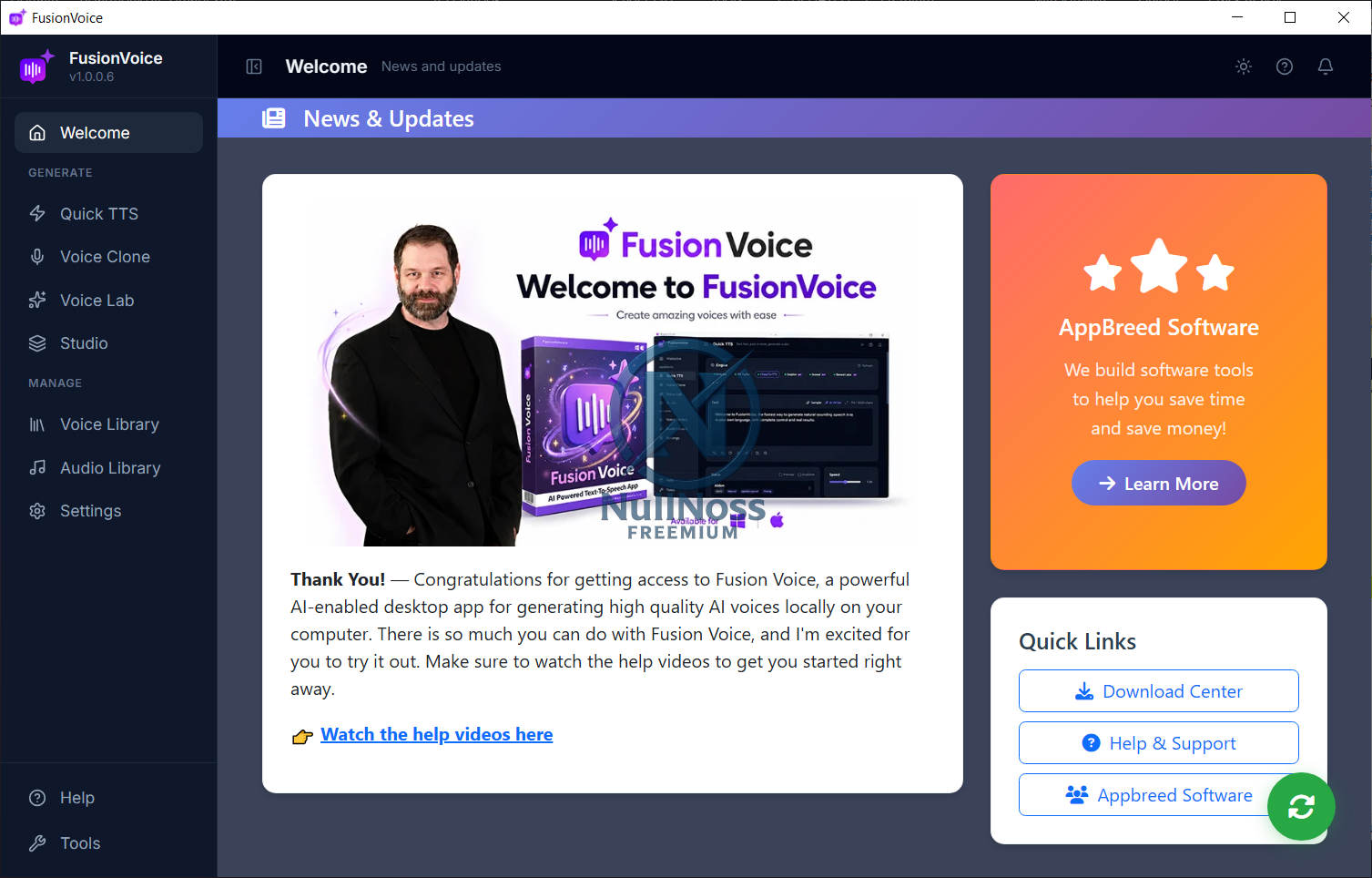Click the AppBreed Software heading
This screenshot has height=878, width=1372.
tap(1159, 328)
